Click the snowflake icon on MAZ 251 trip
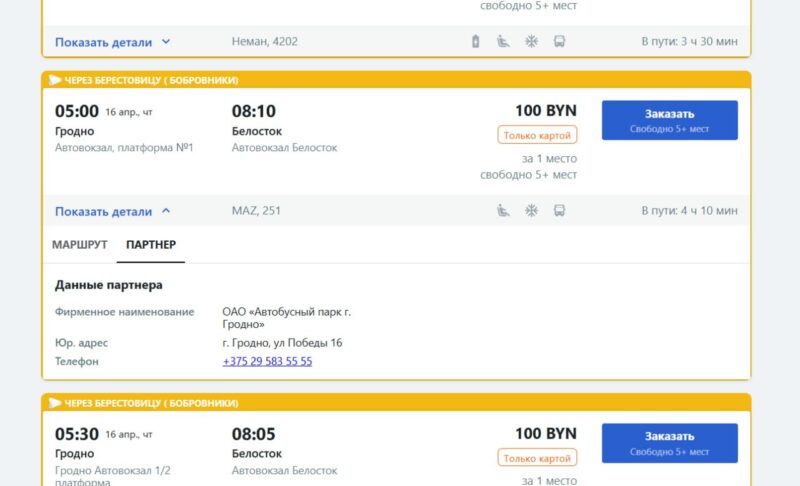This screenshot has height=486, width=800. click(532, 211)
